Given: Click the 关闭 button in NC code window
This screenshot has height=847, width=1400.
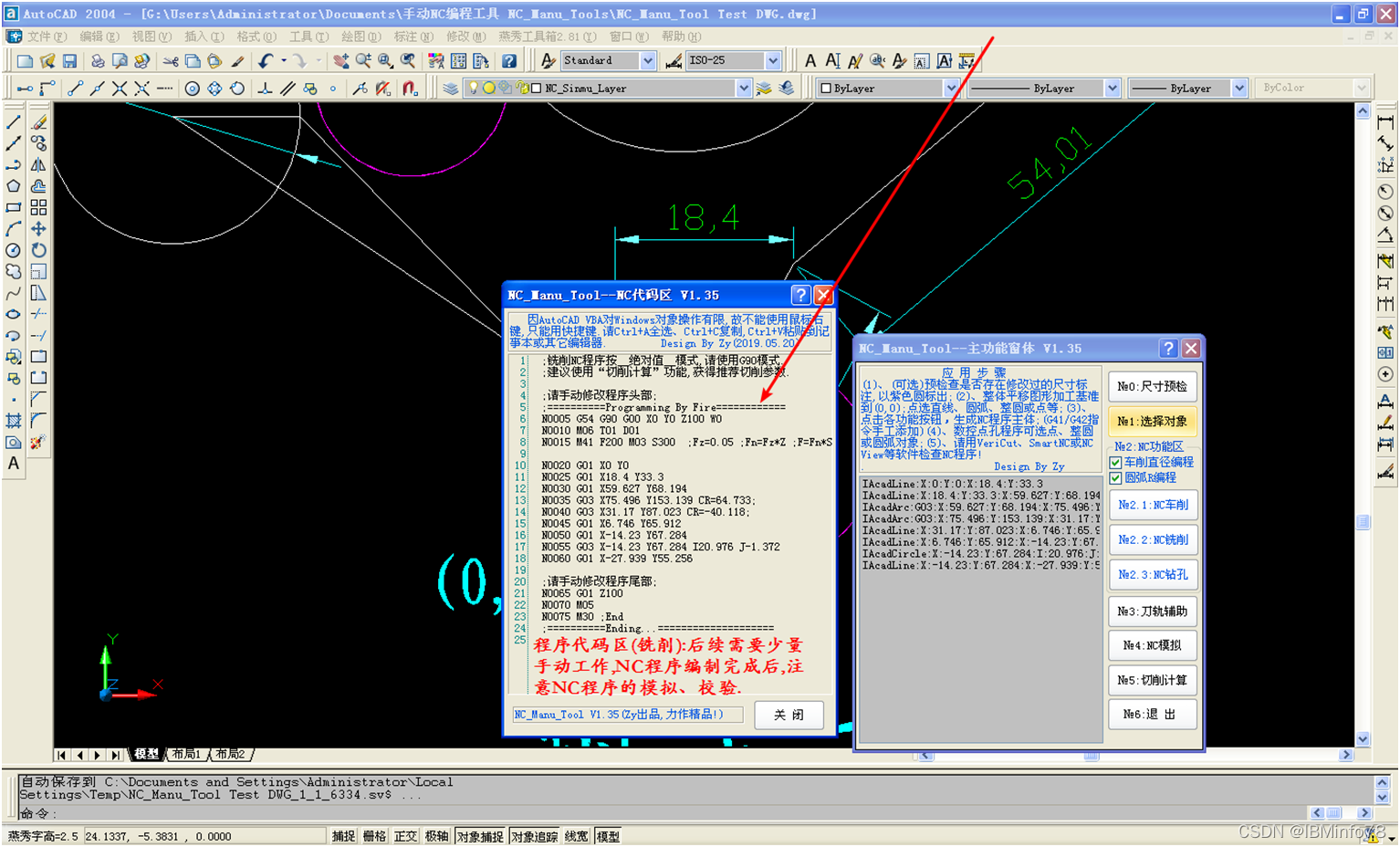Looking at the screenshot, I should [789, 715].
